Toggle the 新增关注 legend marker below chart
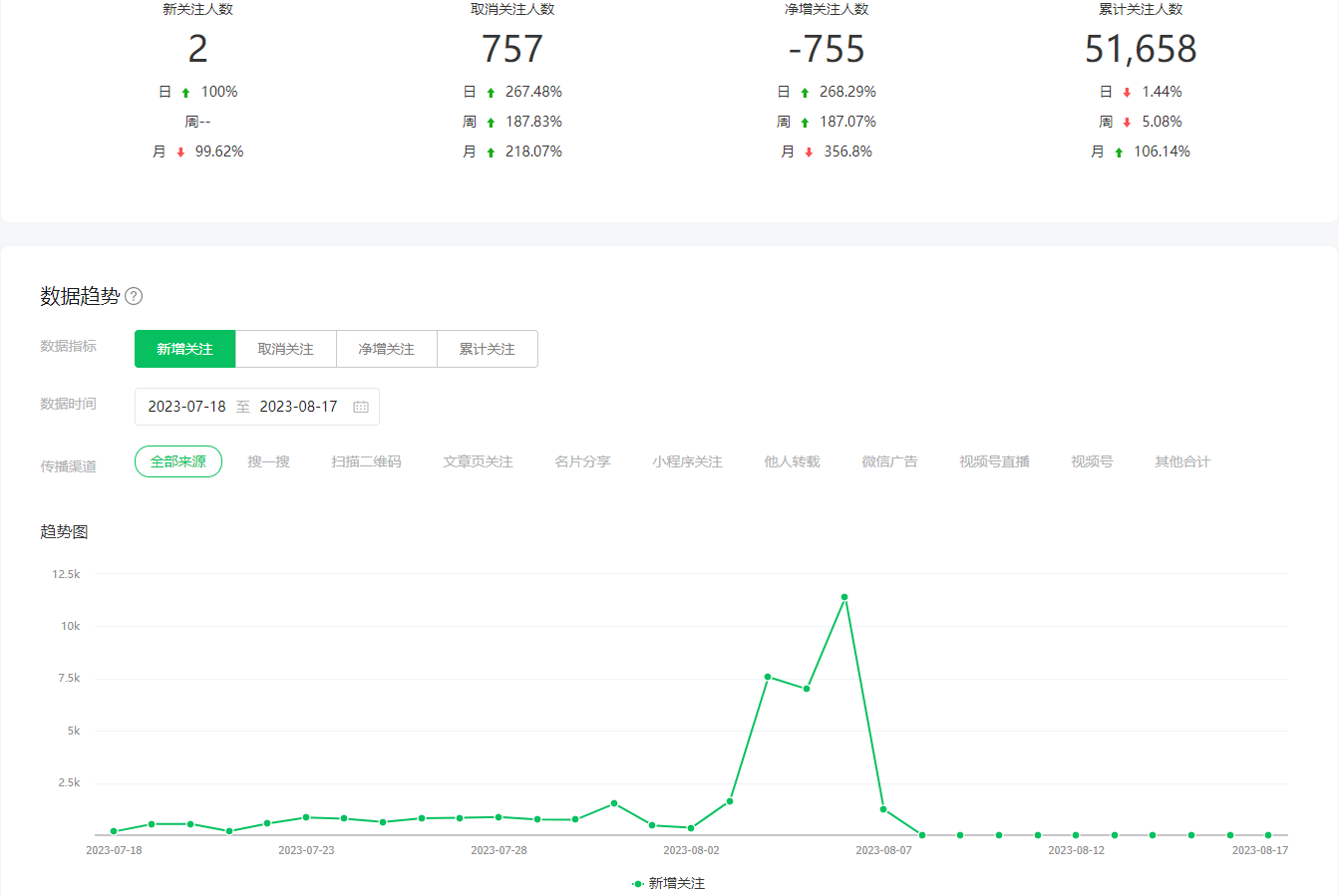Viewport: 1339px width, 896px height. 637,883
